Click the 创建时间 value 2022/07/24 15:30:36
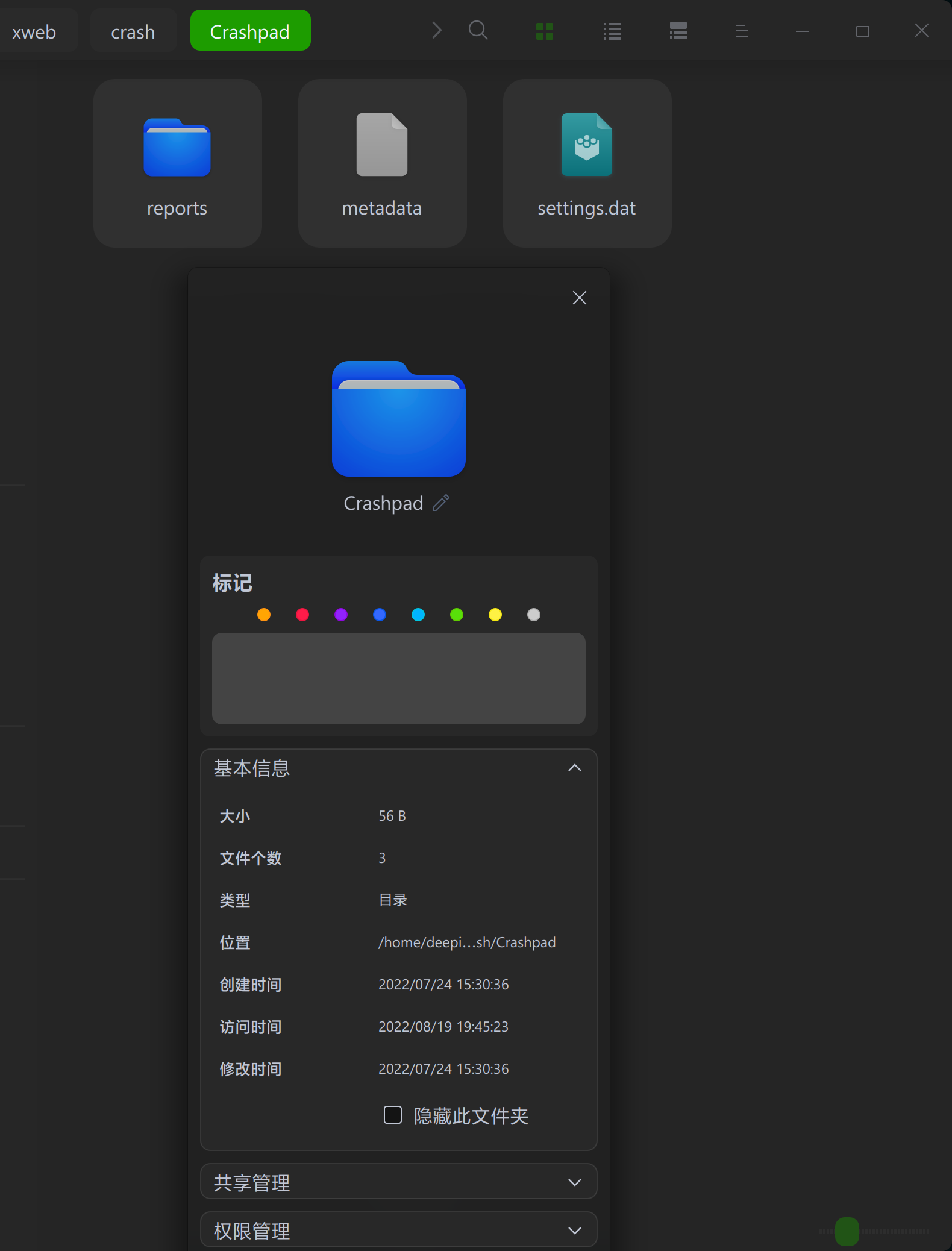This screenshot has width=952, height=1251. (x=443, y=985)
